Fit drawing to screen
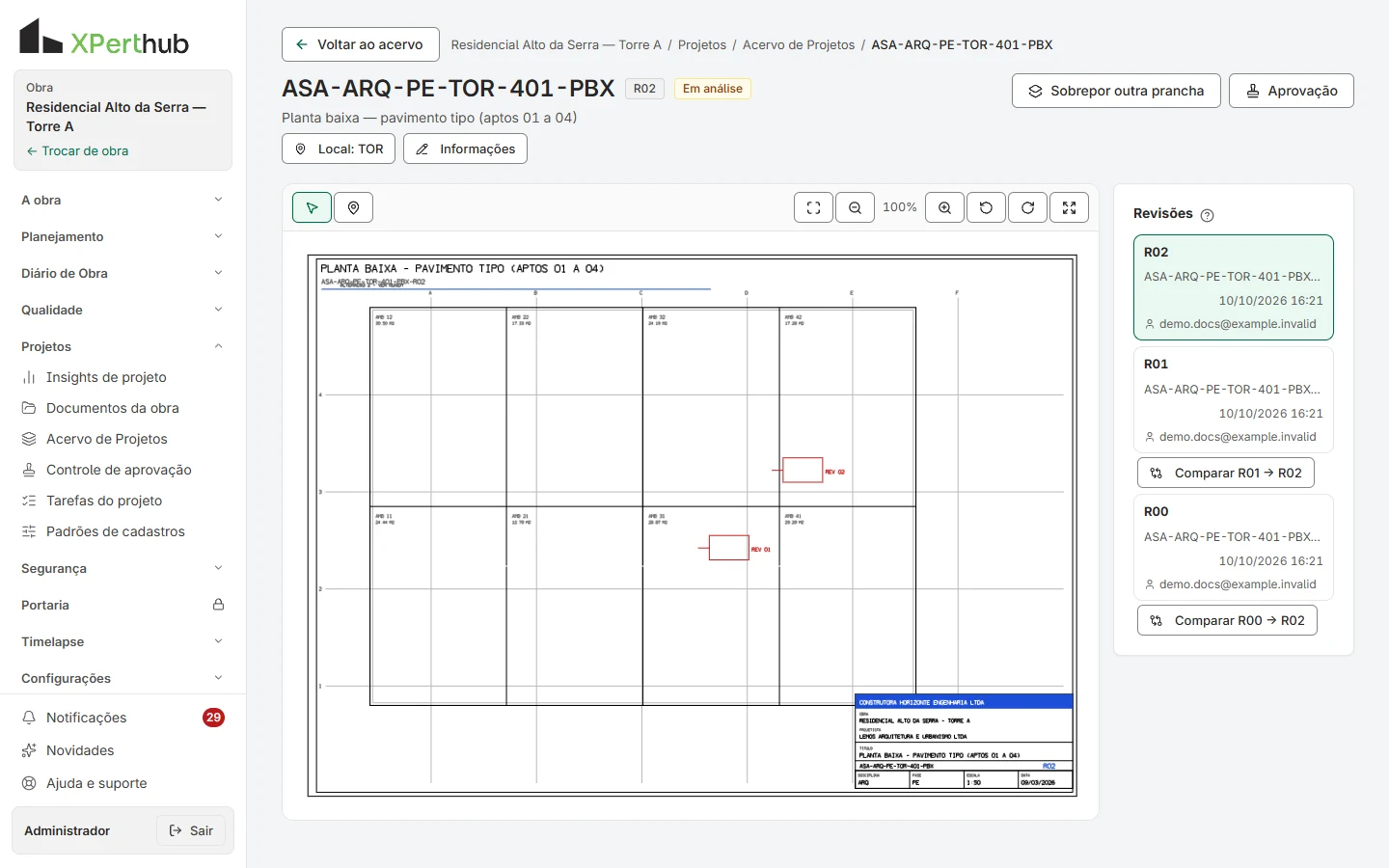This screenshot has height=868, width=1389. click(814, 207)
